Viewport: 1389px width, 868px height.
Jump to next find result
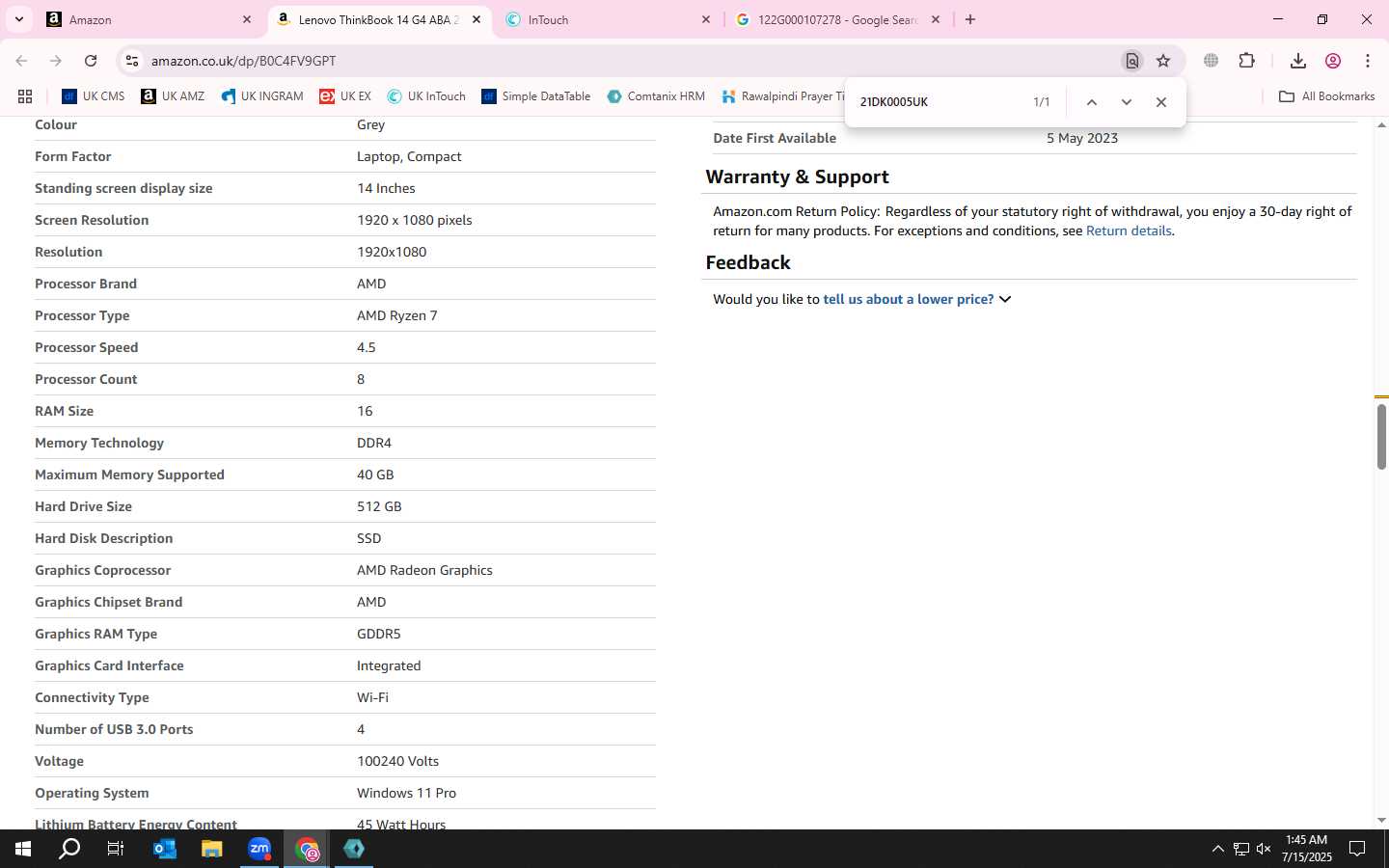1127,102
